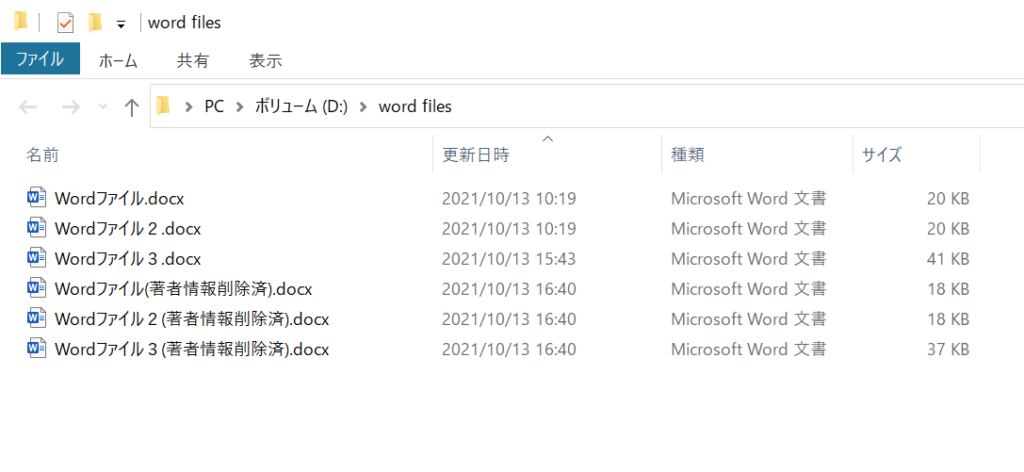Image resolution: width=1024 pixels, height=472 pixels.
Task: Expand the recent locations dropdown arrow
Action: click(x=102, y=107)
